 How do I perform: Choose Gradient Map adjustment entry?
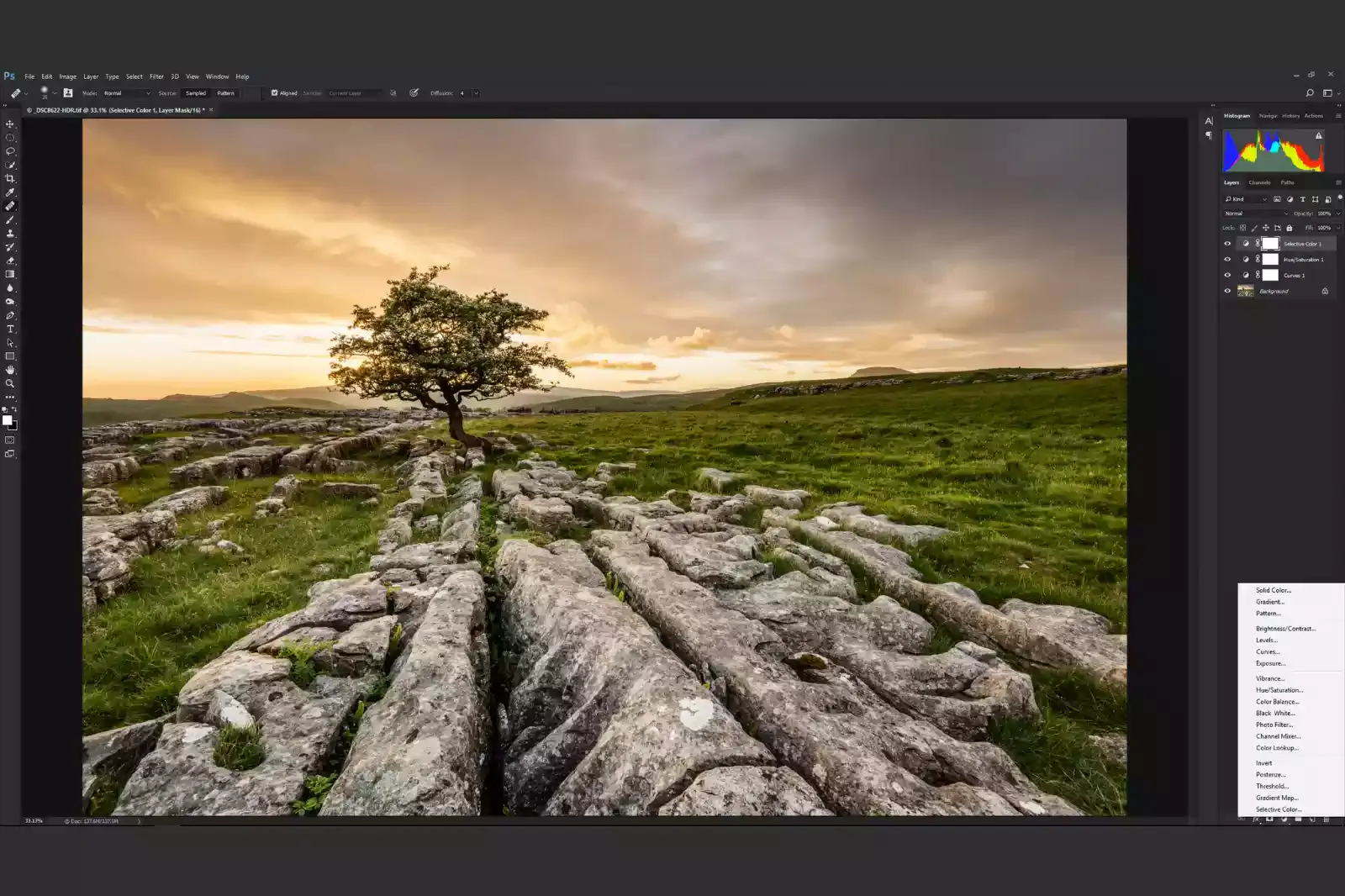(x=1277, y=798)
